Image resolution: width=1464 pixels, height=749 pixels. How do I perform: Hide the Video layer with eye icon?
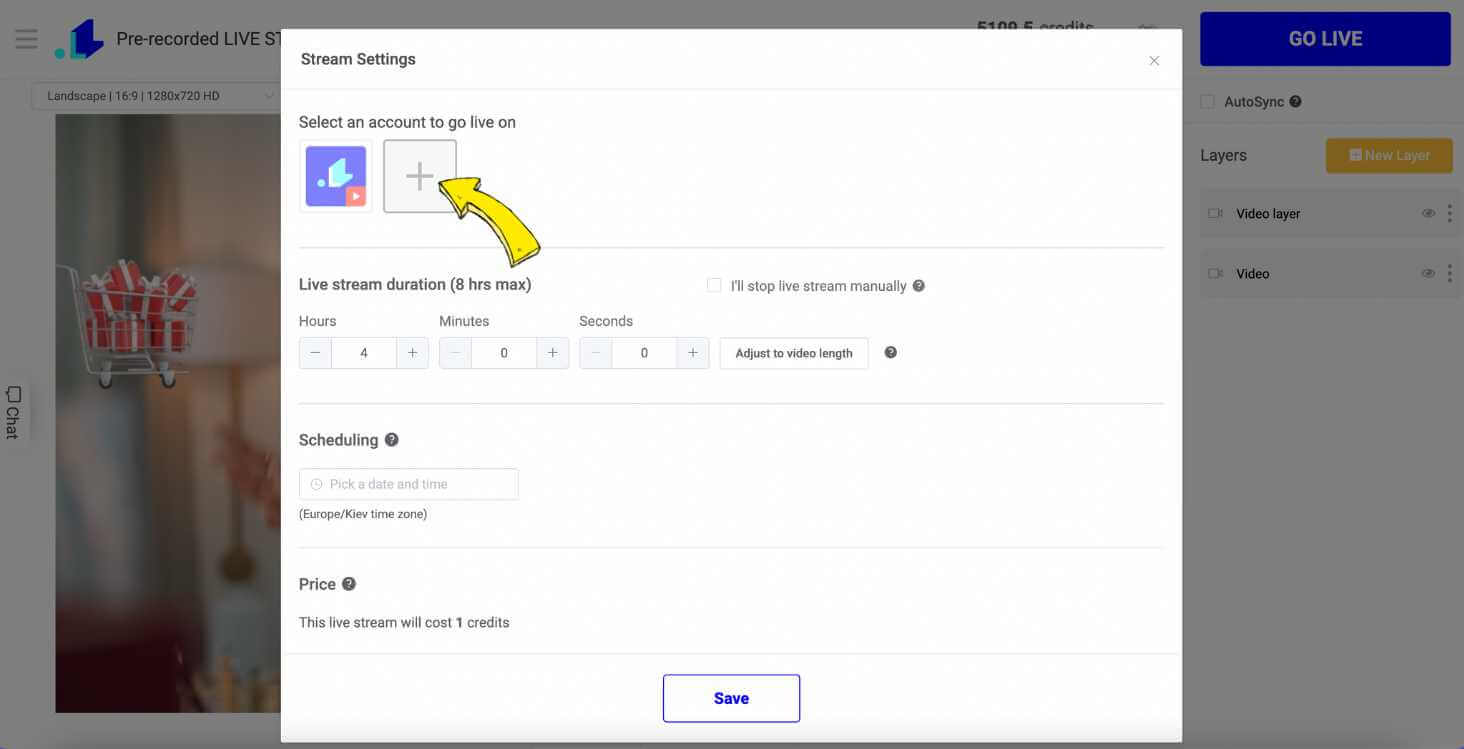(x=1428, y=214)
